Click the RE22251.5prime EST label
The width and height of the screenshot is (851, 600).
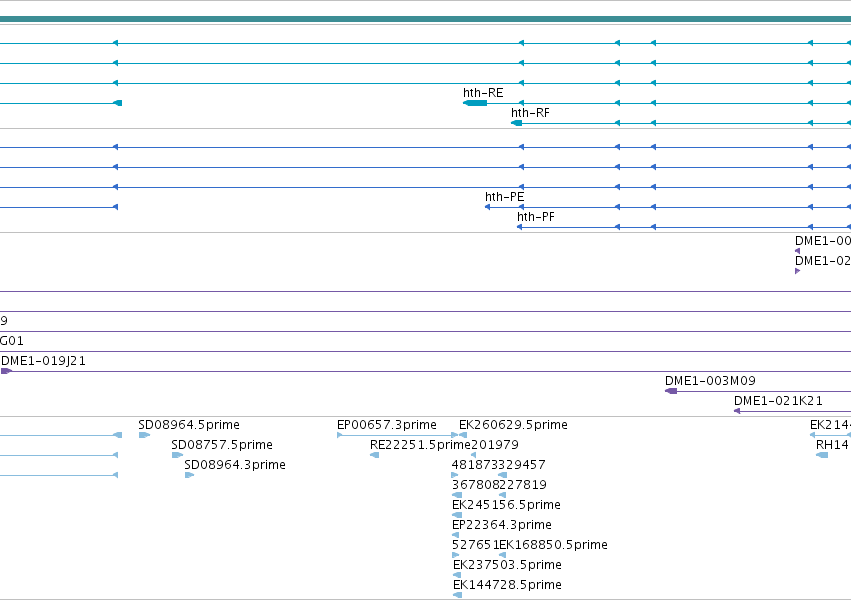420,445
